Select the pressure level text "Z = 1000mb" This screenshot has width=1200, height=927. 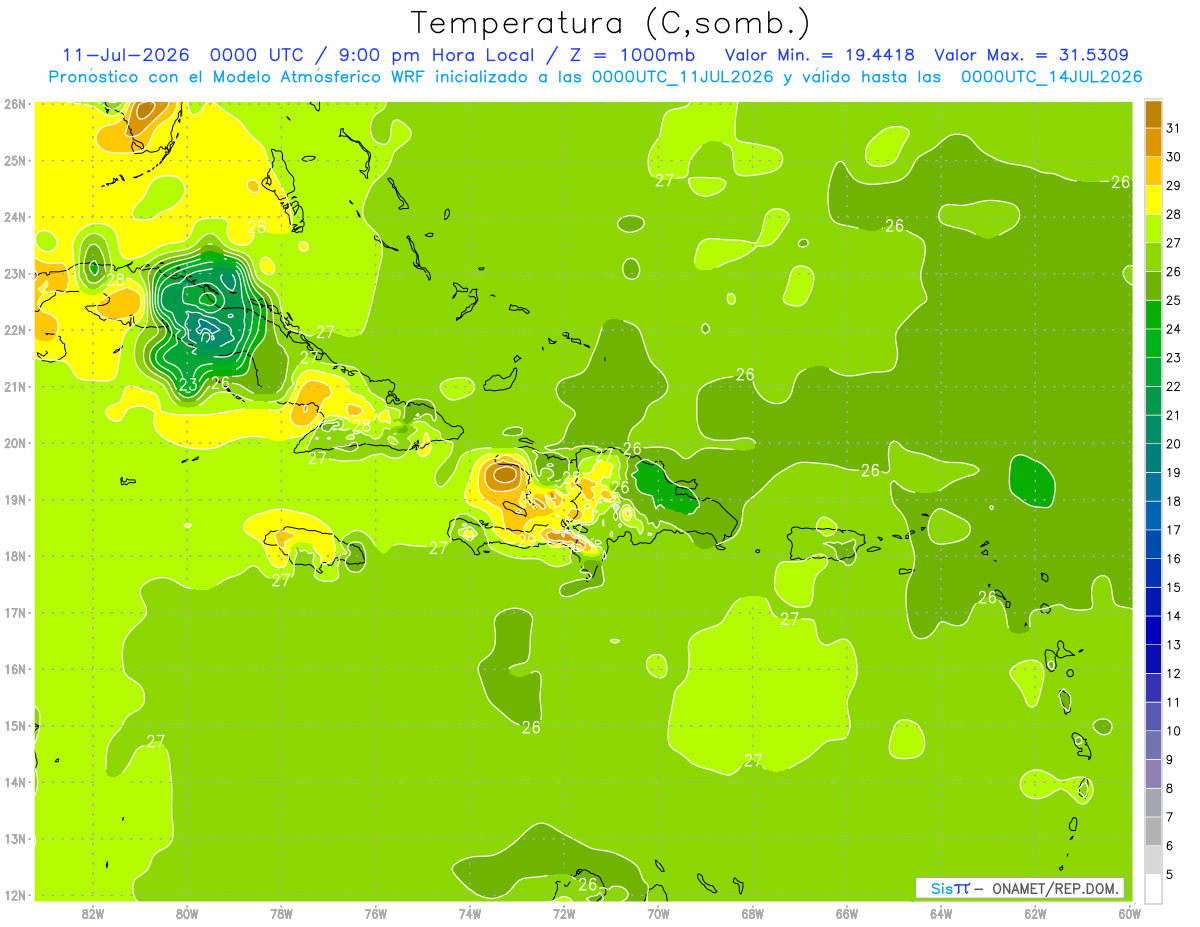[631, 55]
